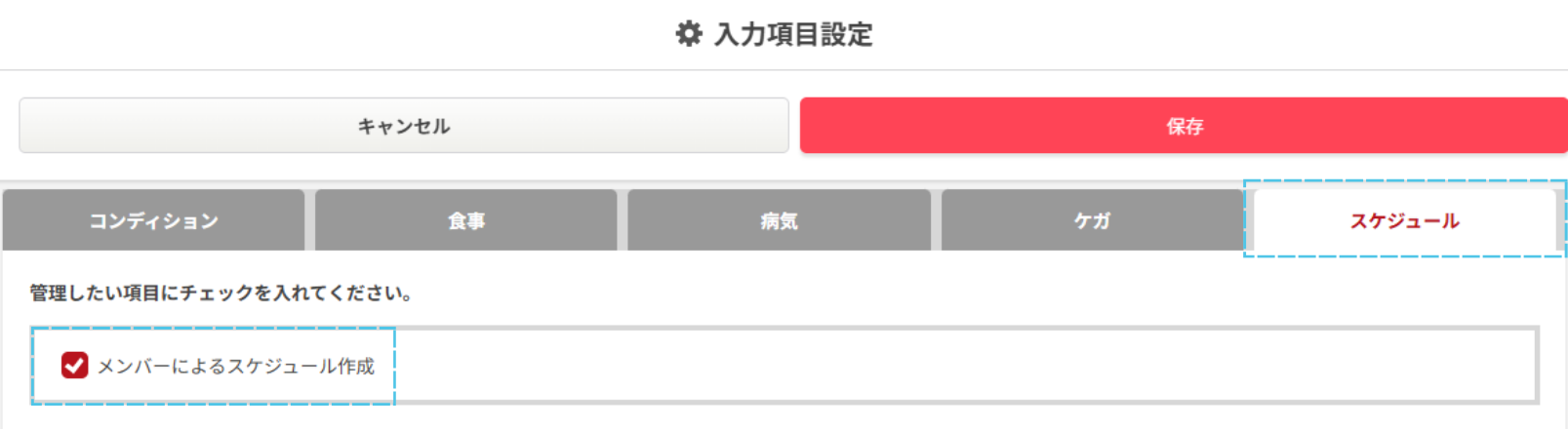Select the スケジュール tab
This screenshot has width=1568, height=429.
[x=1404, y=221]
